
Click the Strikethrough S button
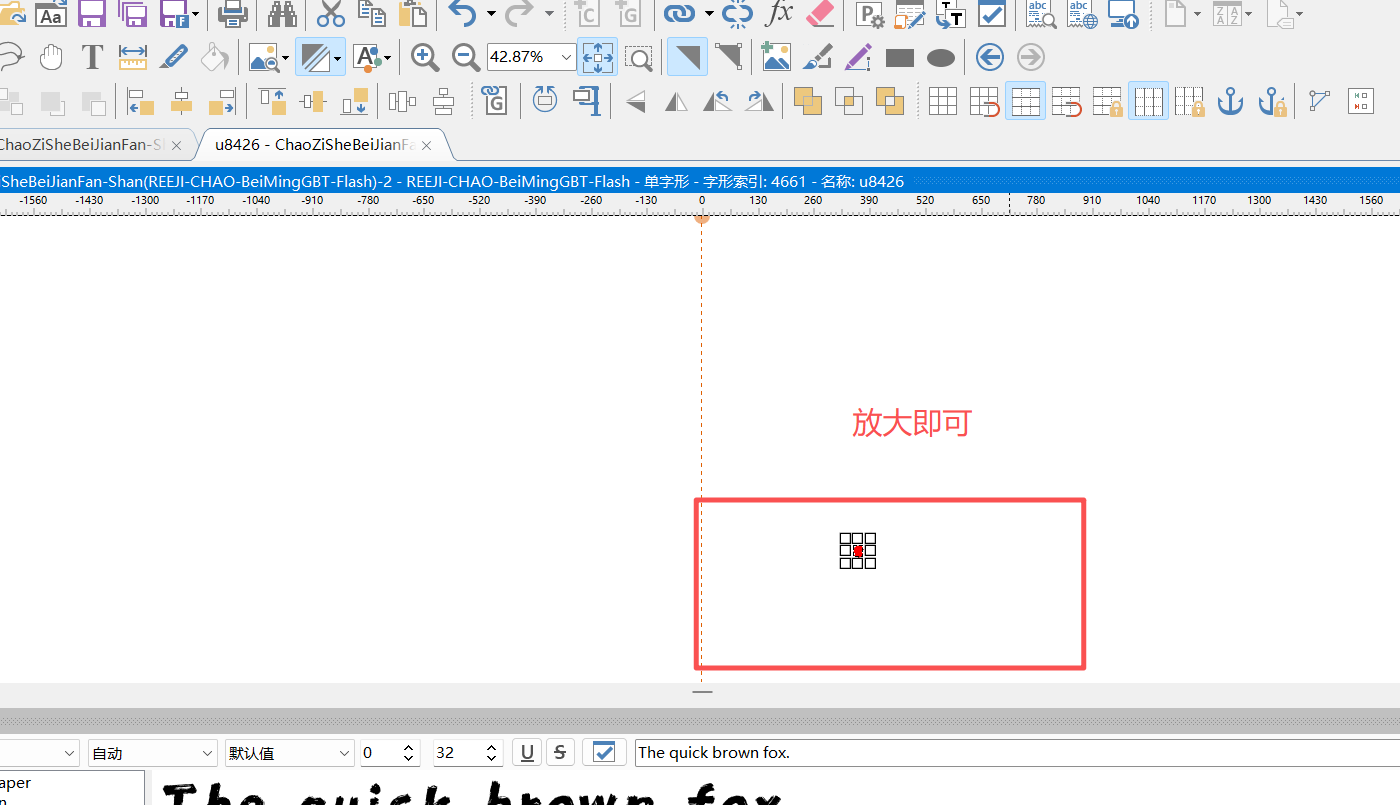click(x=560, y=752)
